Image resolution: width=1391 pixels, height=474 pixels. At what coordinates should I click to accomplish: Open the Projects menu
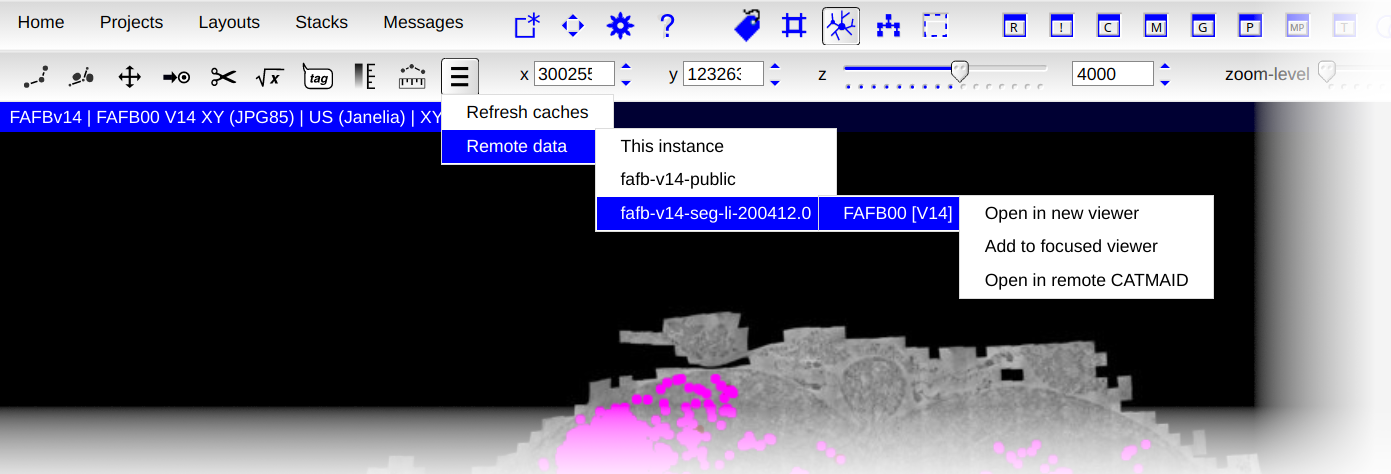(x=131, y=22)
